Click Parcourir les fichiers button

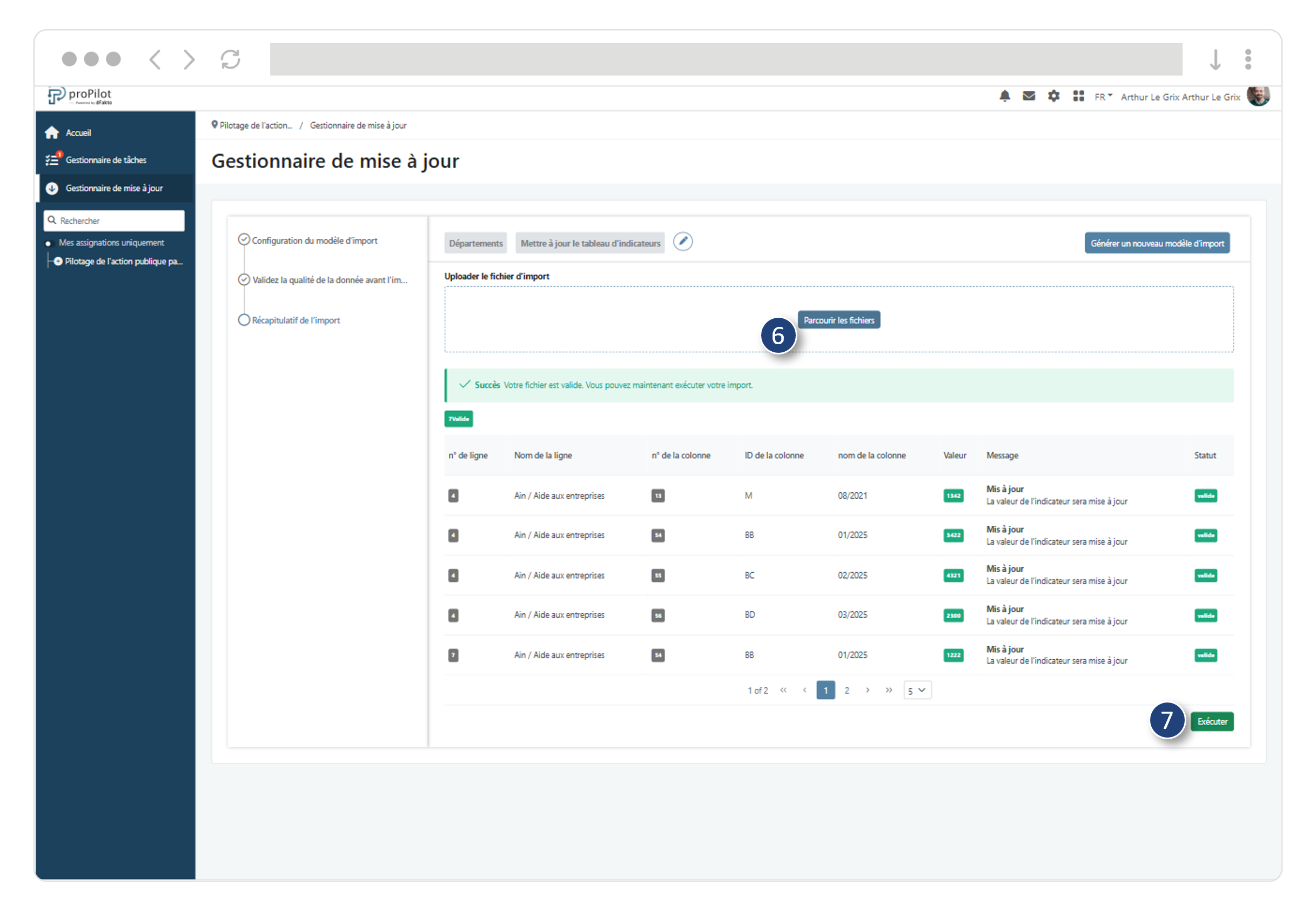click(x=838, y=320)
